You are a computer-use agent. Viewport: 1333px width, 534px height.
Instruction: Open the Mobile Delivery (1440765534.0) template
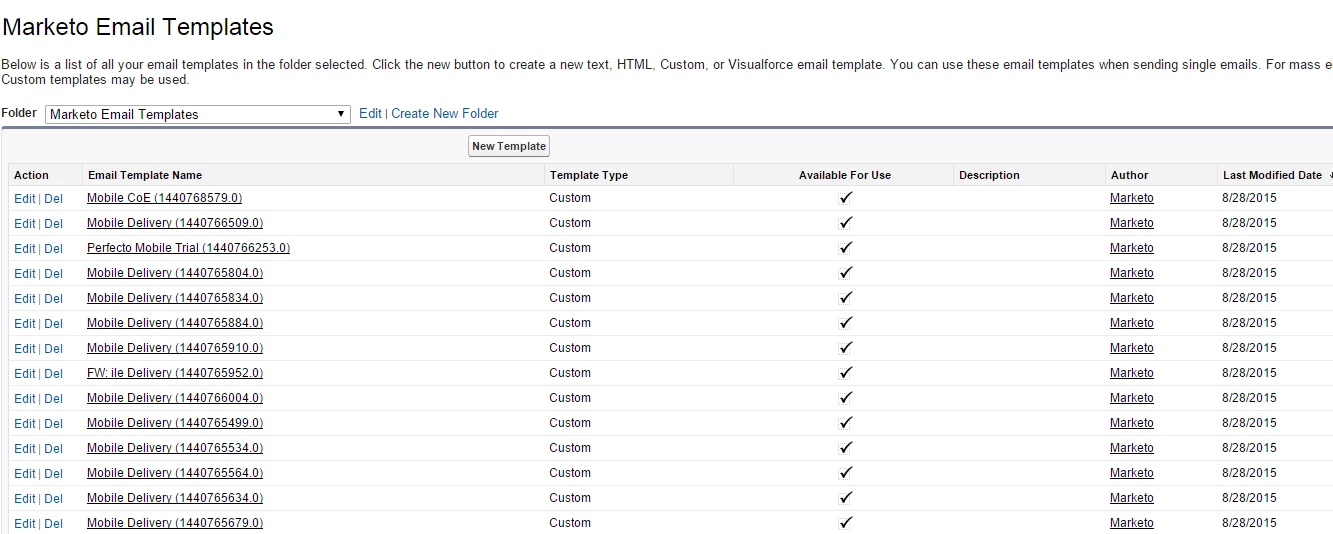[x=175, y=448]
